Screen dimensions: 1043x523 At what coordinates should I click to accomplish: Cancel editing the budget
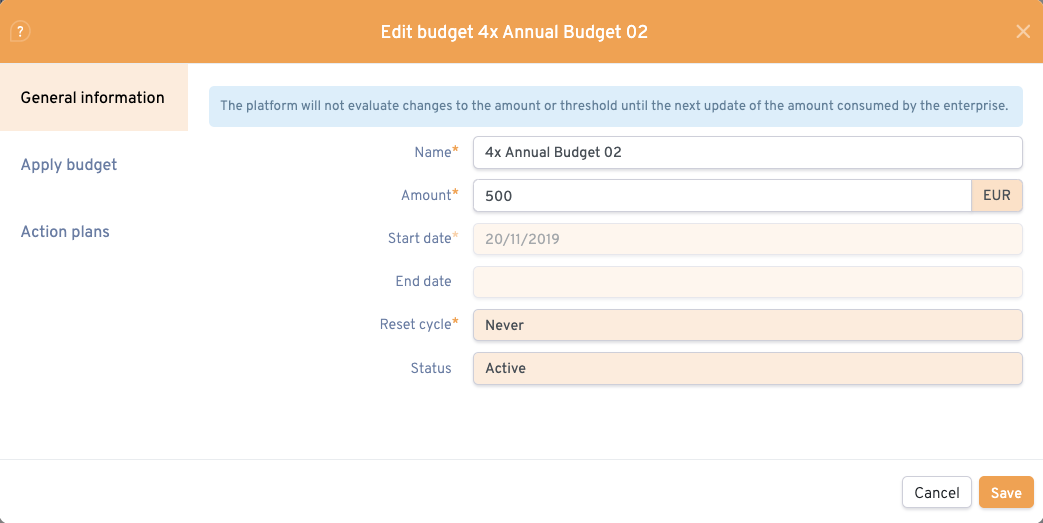(937, 492)
